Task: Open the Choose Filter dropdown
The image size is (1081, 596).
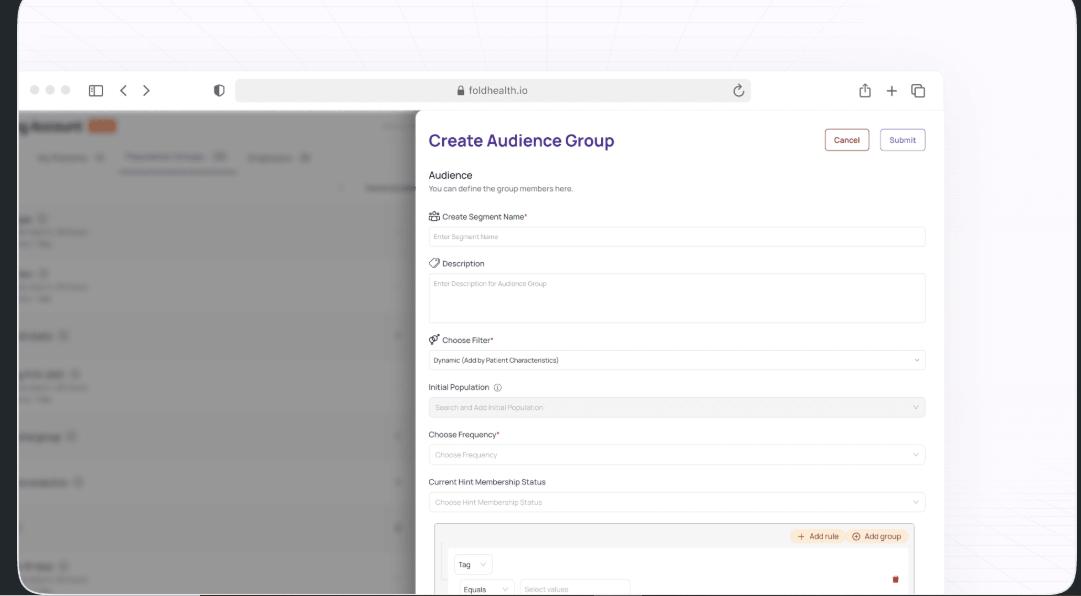Action: [x=676, y=360]
